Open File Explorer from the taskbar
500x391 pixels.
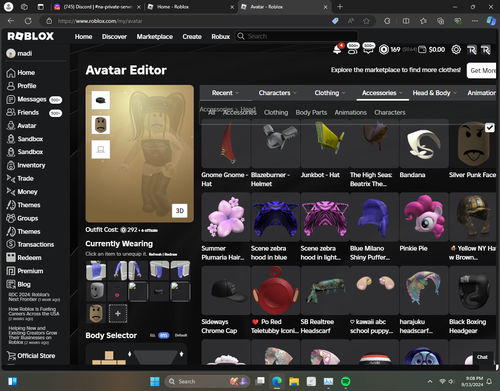click(x=294, y=381)
